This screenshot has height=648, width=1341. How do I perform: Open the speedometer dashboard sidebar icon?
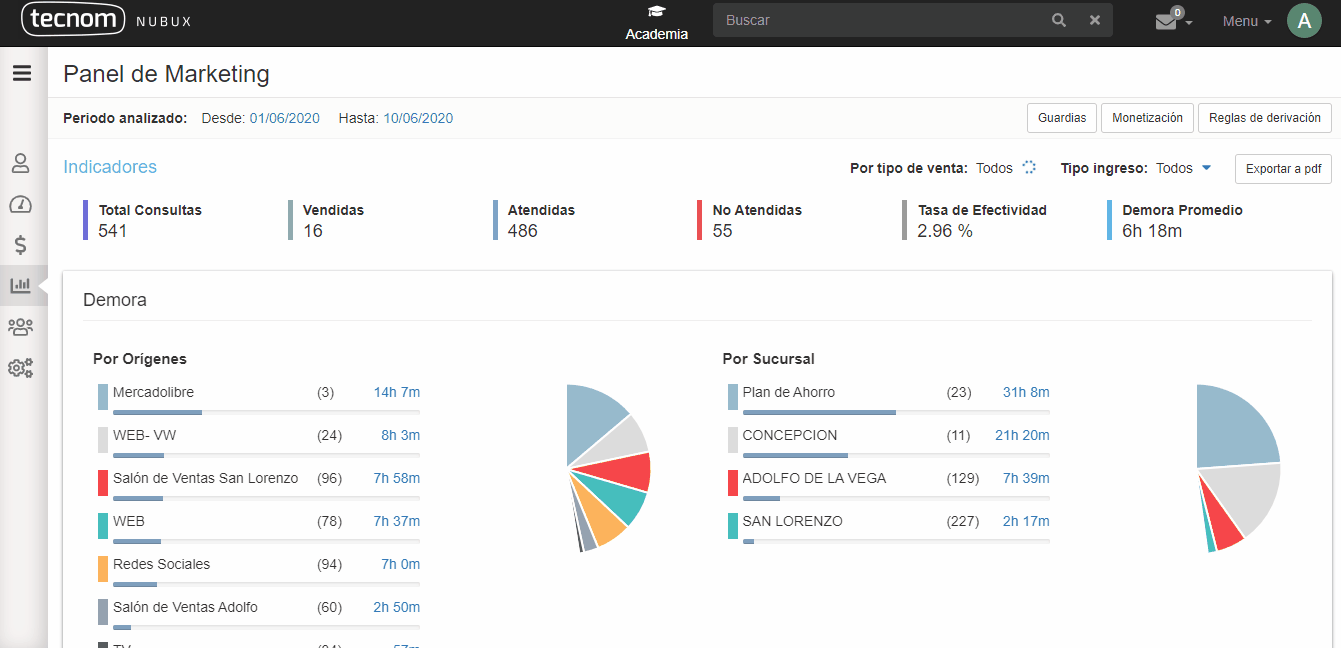click(x=20, y=204)
